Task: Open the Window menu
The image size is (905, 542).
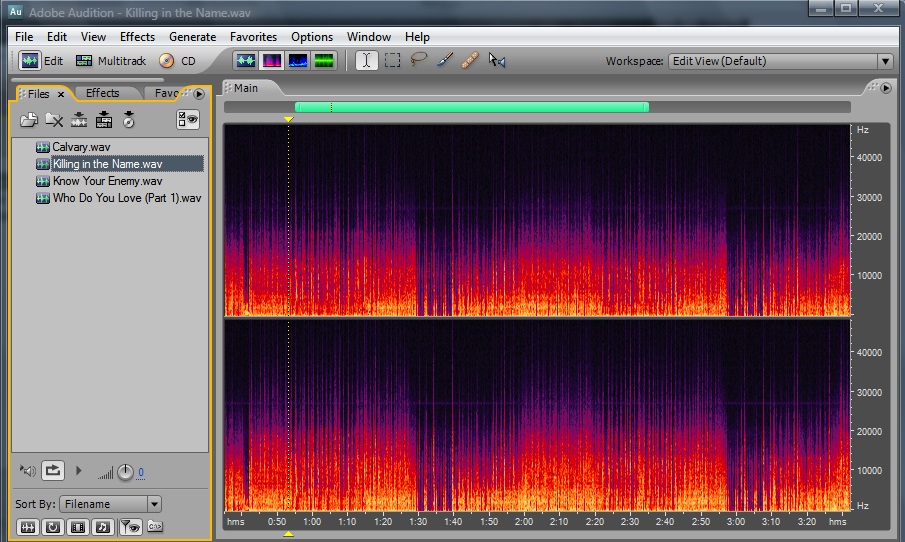Action: point(369,36)
